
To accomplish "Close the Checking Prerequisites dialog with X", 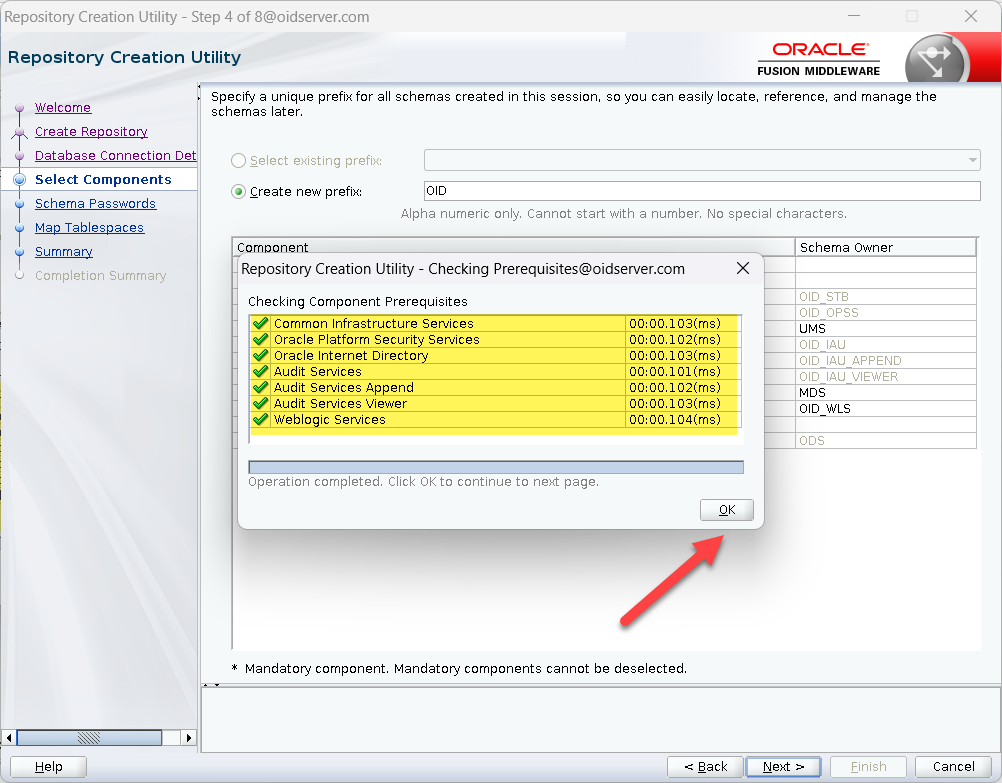I will tap(743, 269).
